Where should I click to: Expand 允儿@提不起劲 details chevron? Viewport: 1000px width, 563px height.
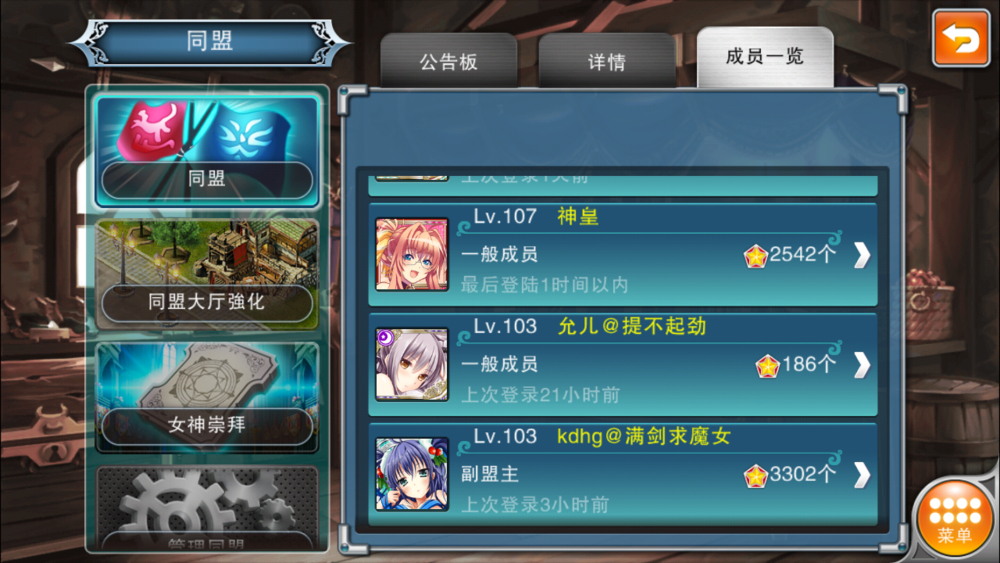tap(862, 365)
